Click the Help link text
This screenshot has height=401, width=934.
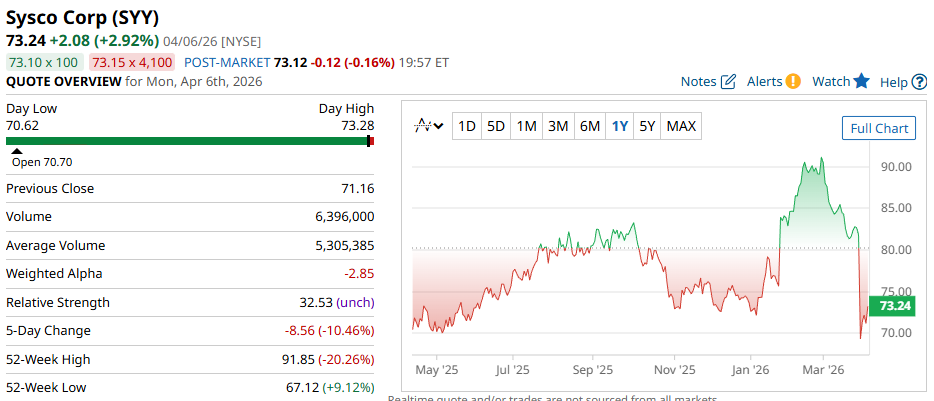[893, 82]
